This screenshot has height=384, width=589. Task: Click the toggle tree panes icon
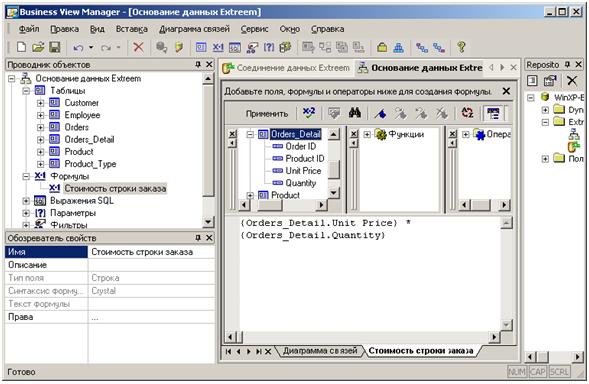[493, 113]
